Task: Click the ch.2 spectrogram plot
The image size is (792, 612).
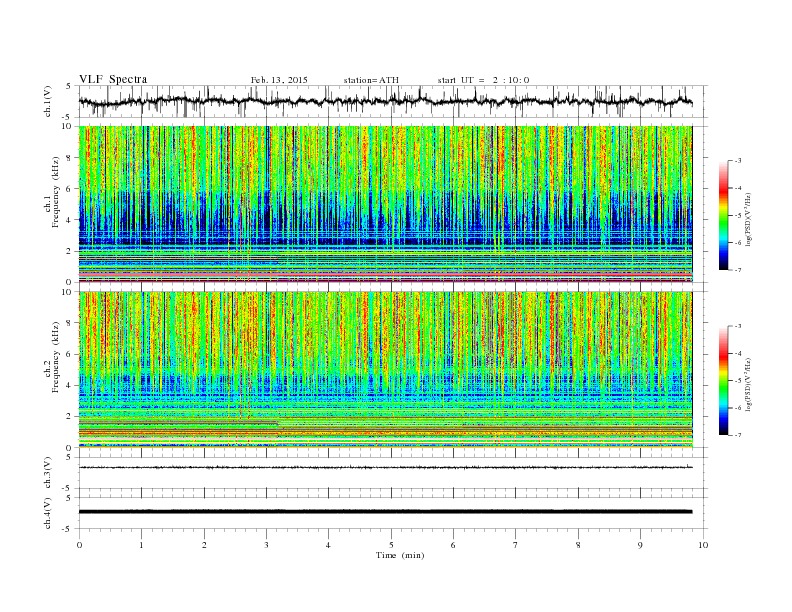Action: click(x=386, y=369)
